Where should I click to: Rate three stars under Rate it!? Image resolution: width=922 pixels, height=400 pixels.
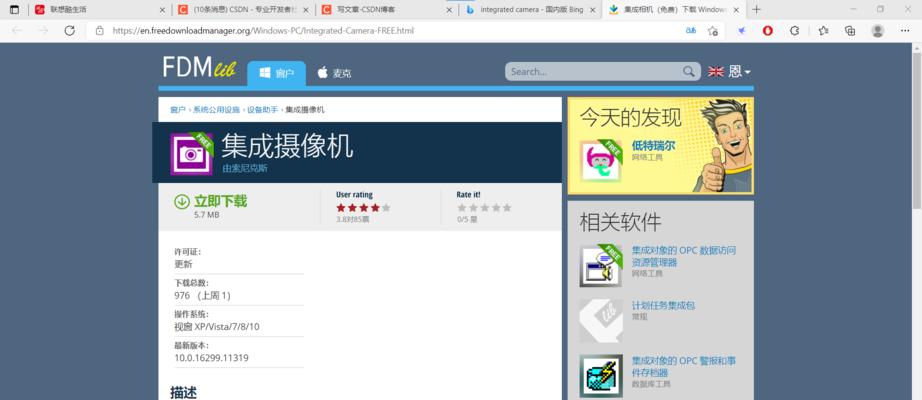click(x=485, y=208)
